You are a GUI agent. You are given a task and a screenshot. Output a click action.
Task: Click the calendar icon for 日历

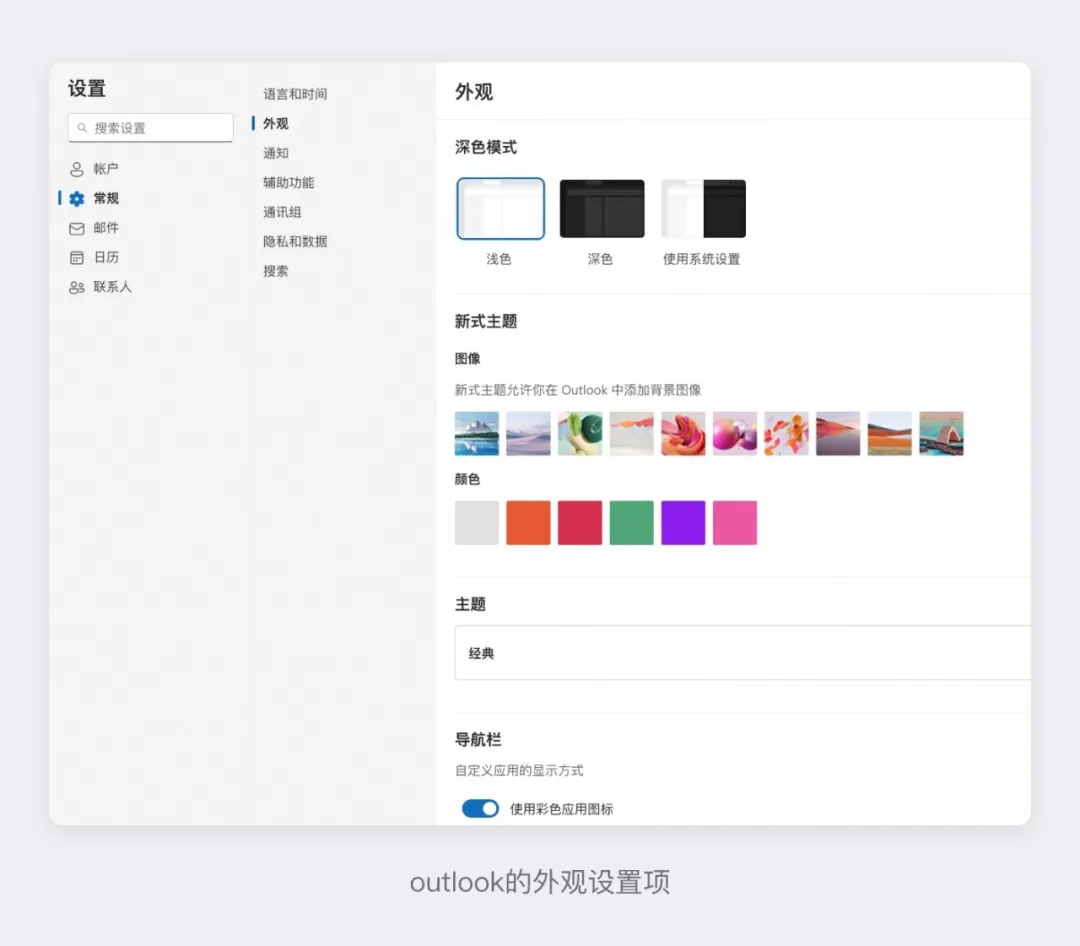click(x=76, y=258)
